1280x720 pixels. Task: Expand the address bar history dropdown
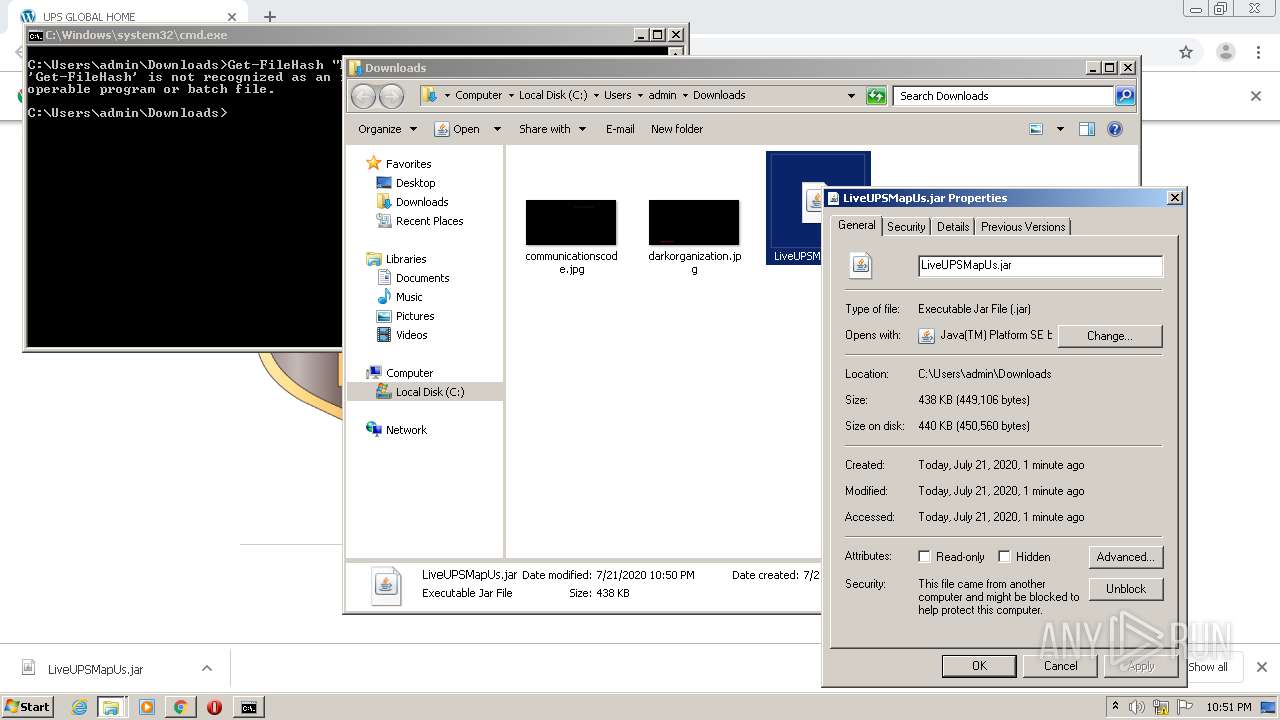tap(851, 96)
